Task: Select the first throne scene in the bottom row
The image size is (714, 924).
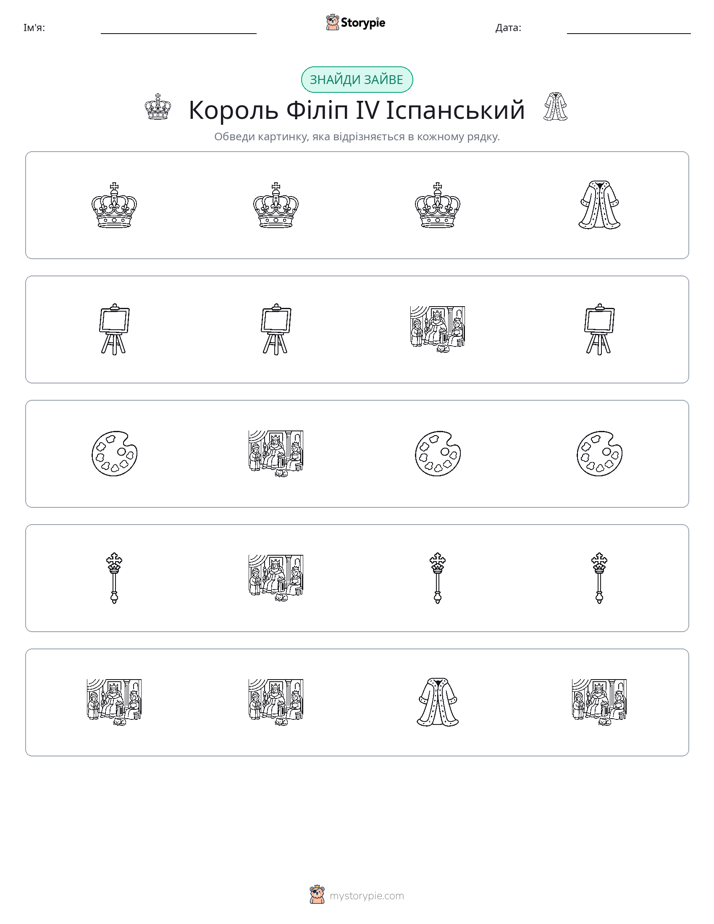Action: coord(114,702)
